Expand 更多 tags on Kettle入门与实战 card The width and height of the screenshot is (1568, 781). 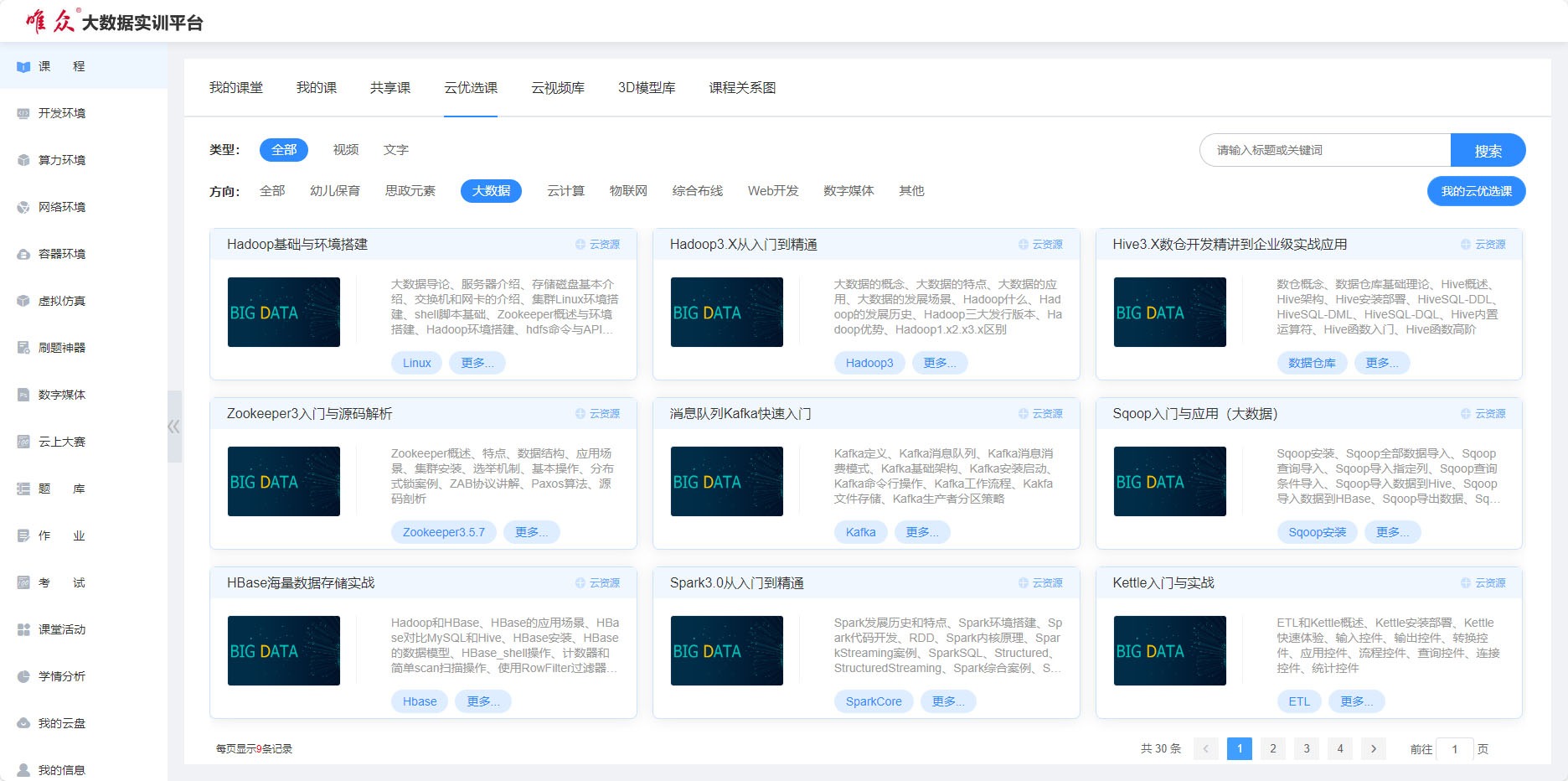1356,701
